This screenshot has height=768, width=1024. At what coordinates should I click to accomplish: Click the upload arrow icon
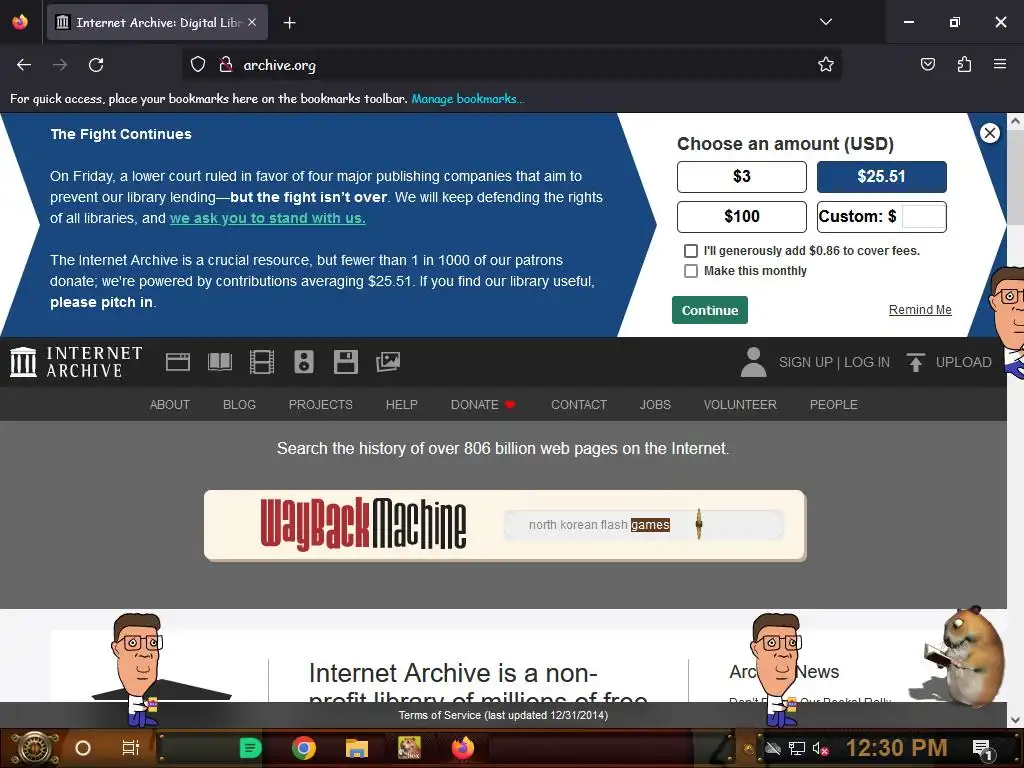(916, 362)
